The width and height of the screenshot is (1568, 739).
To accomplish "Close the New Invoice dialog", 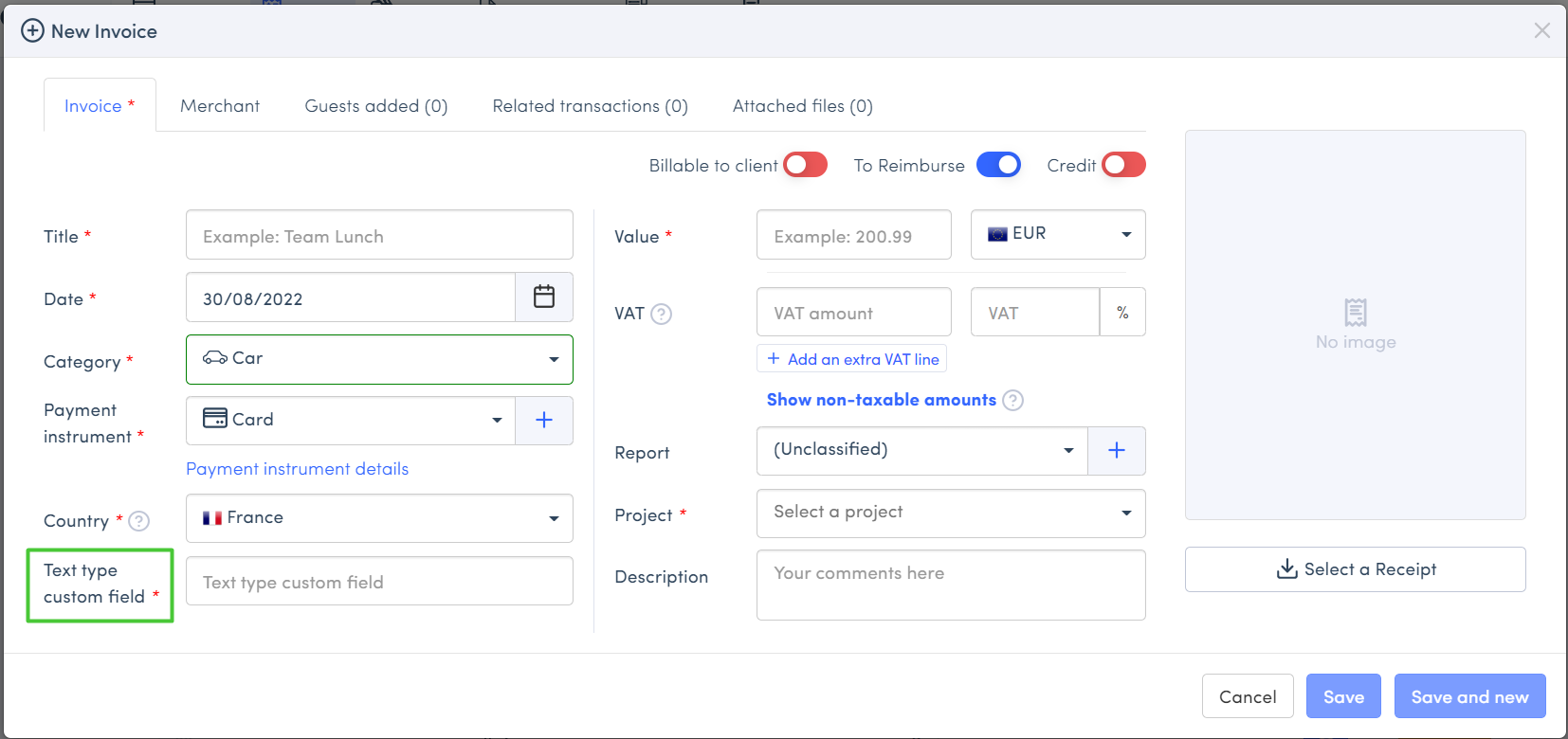I will pos(1542,30).
